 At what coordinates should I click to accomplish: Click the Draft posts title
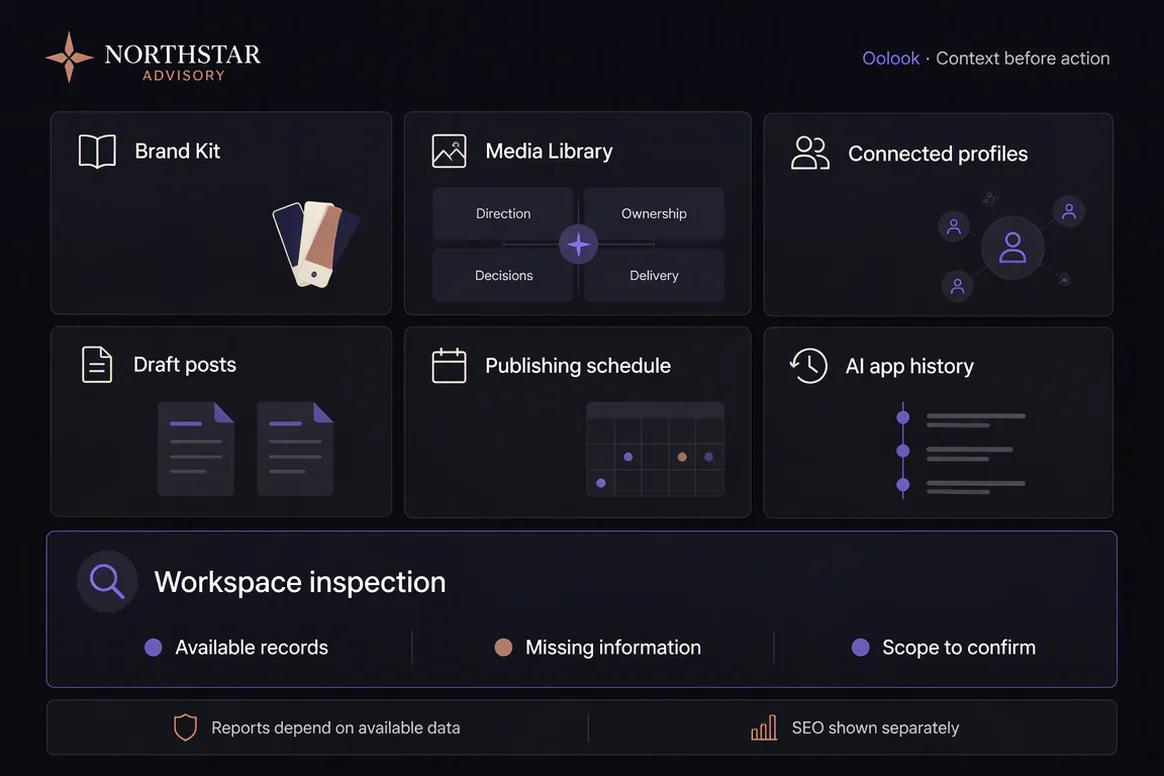[x=185, y=365]
